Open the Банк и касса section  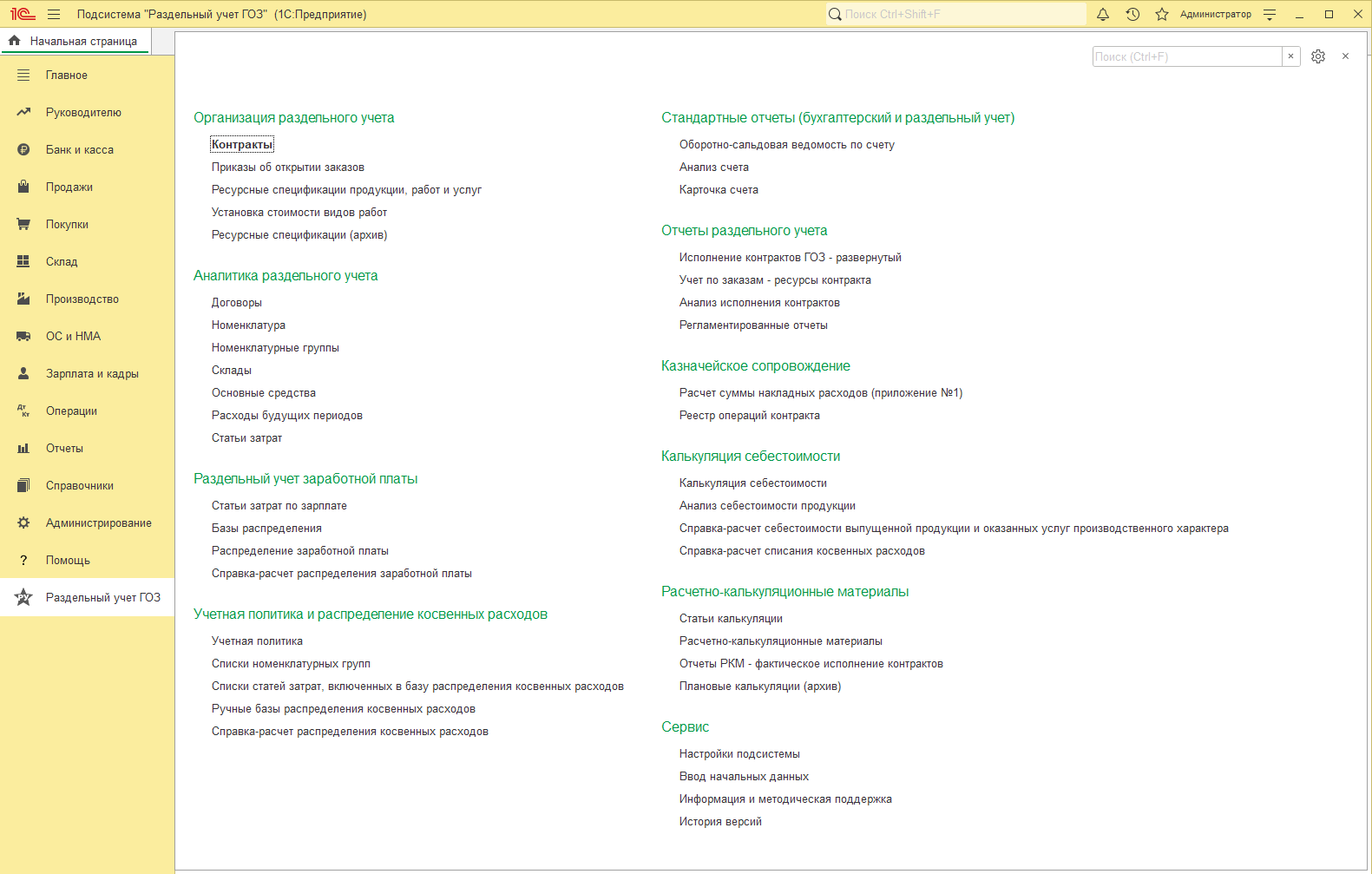click(x=79, y=150)
